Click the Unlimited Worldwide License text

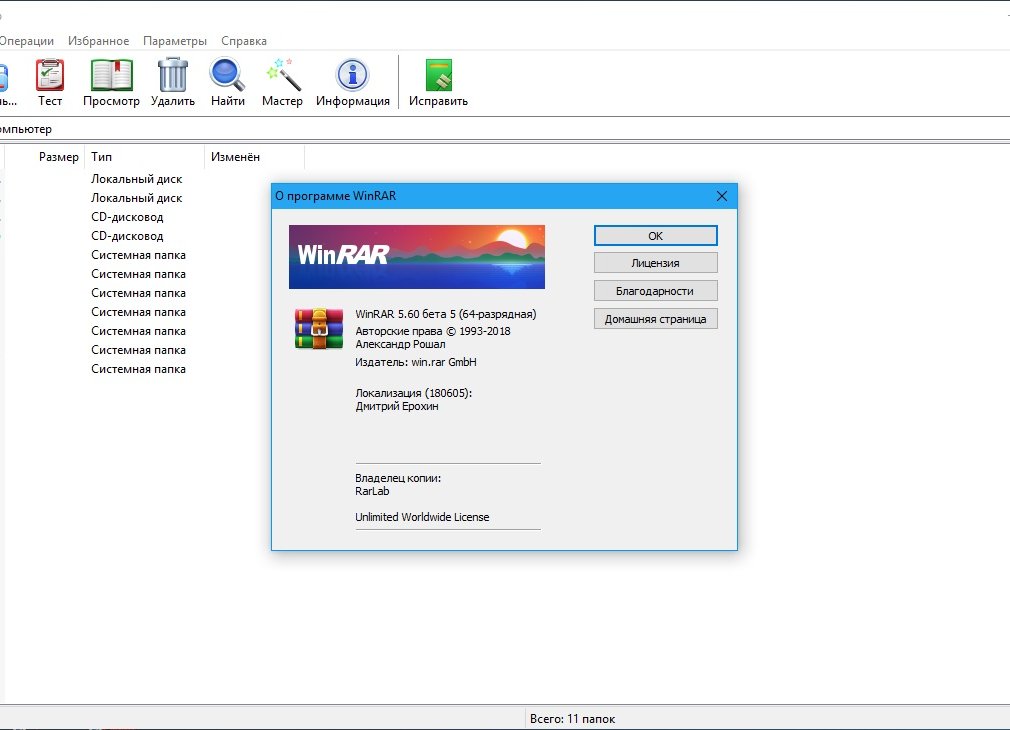click(x=422, y=517)
